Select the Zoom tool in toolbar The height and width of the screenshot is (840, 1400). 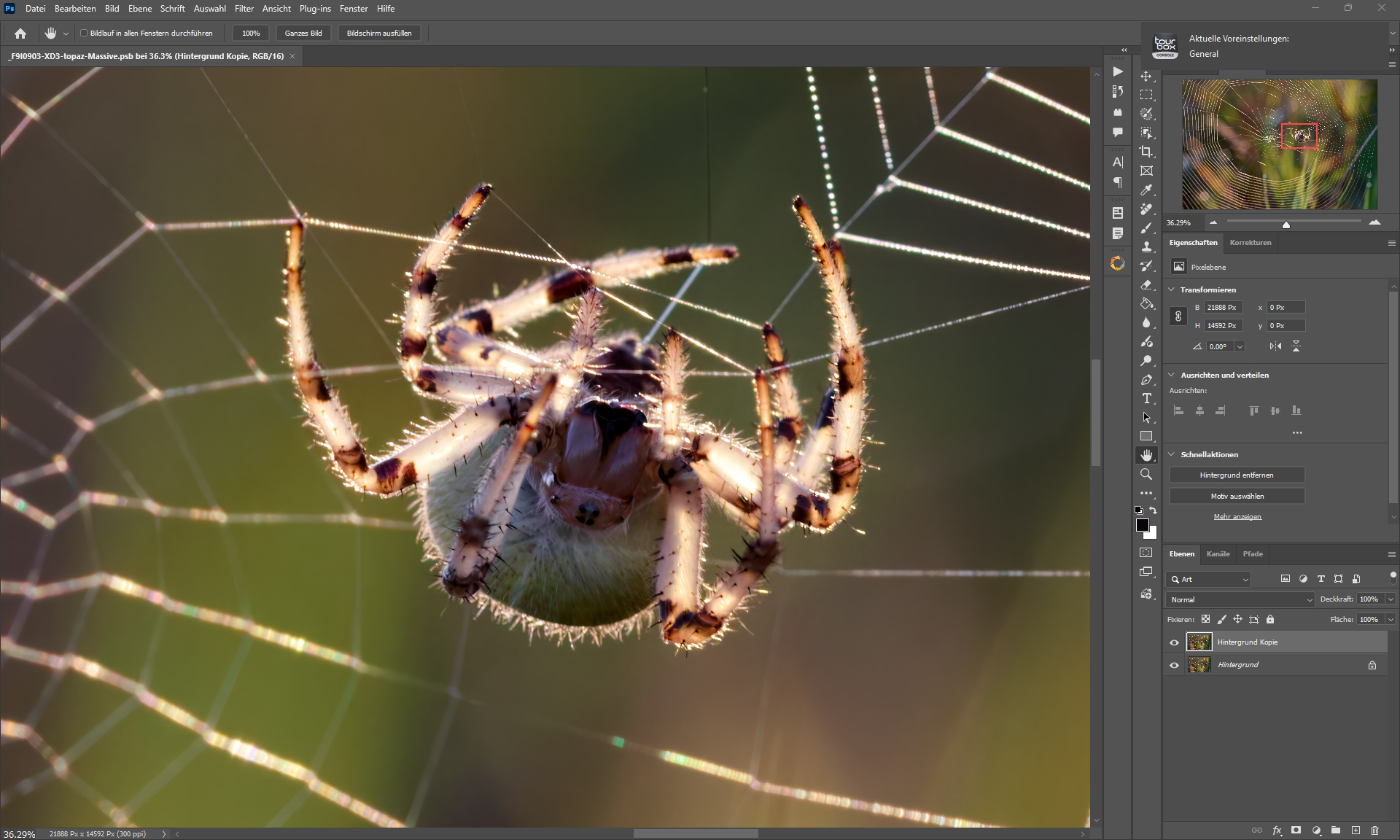tap(1146, 474)
